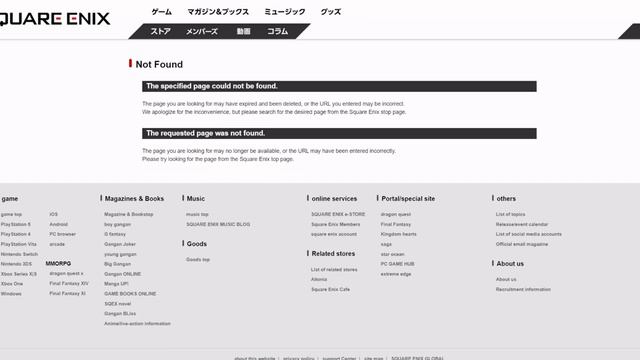This screenshot has height=360, width=640.
Task: Open the PlayStation Vita link
Action: click(18, 244)
